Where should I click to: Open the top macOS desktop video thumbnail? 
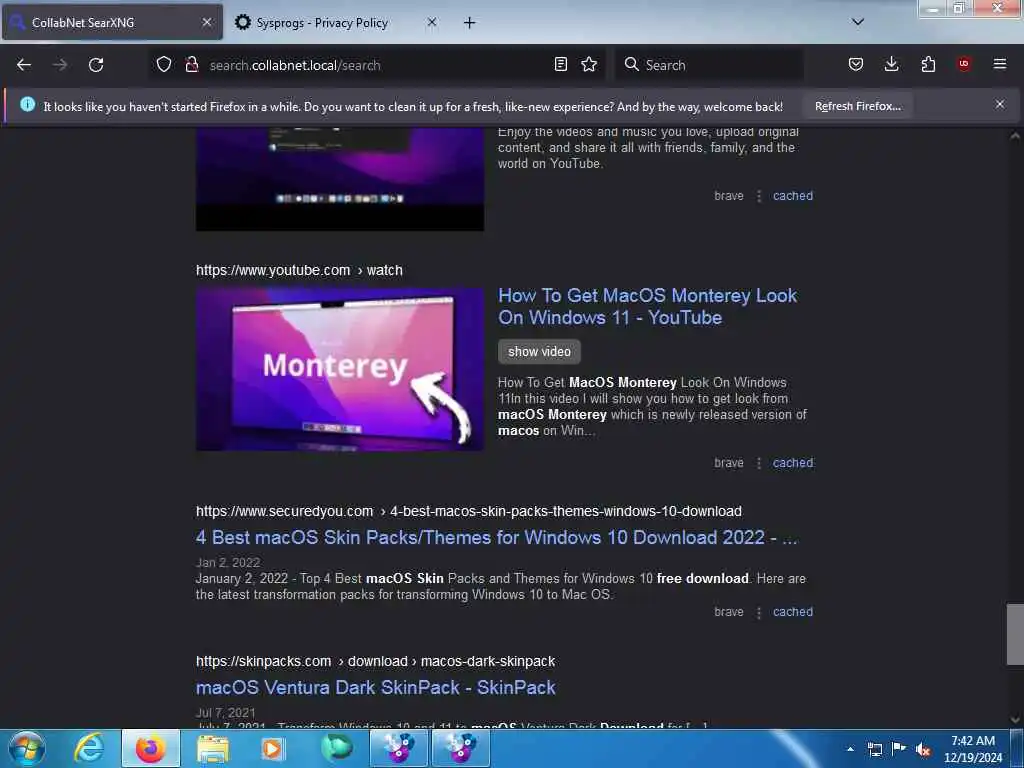[340, 179]
